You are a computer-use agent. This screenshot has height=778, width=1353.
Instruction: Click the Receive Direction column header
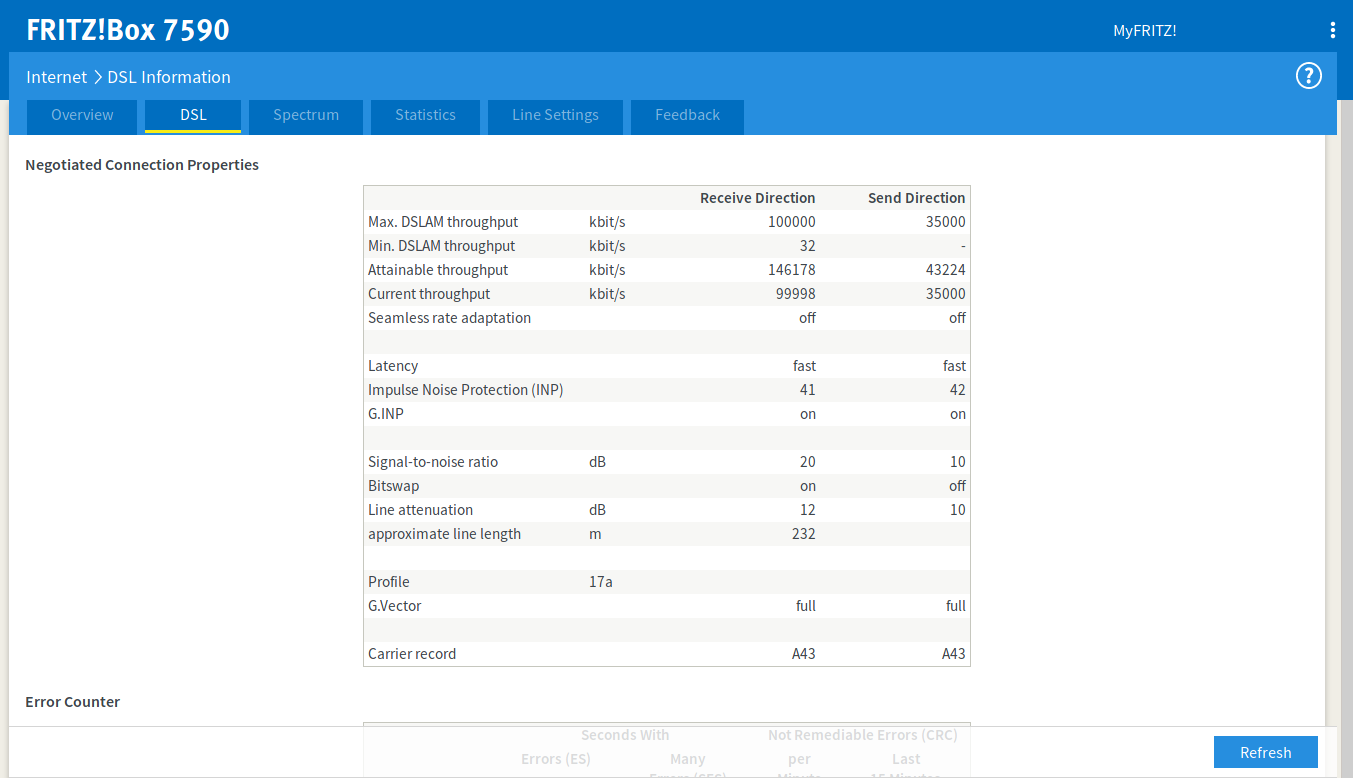pos(757,198)
